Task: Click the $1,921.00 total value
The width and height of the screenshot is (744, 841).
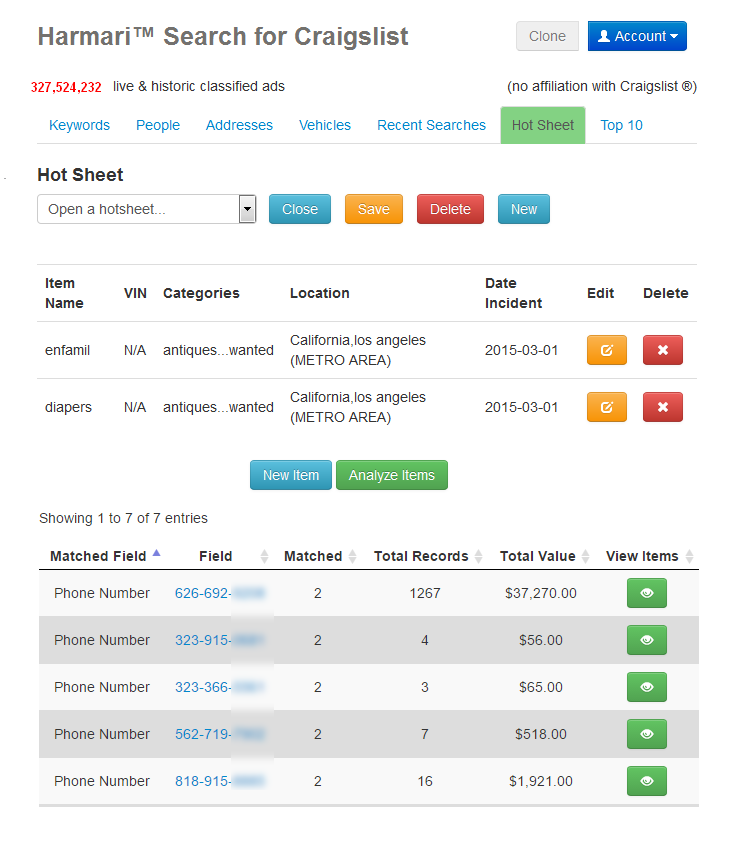Action: tap(541, 781)
